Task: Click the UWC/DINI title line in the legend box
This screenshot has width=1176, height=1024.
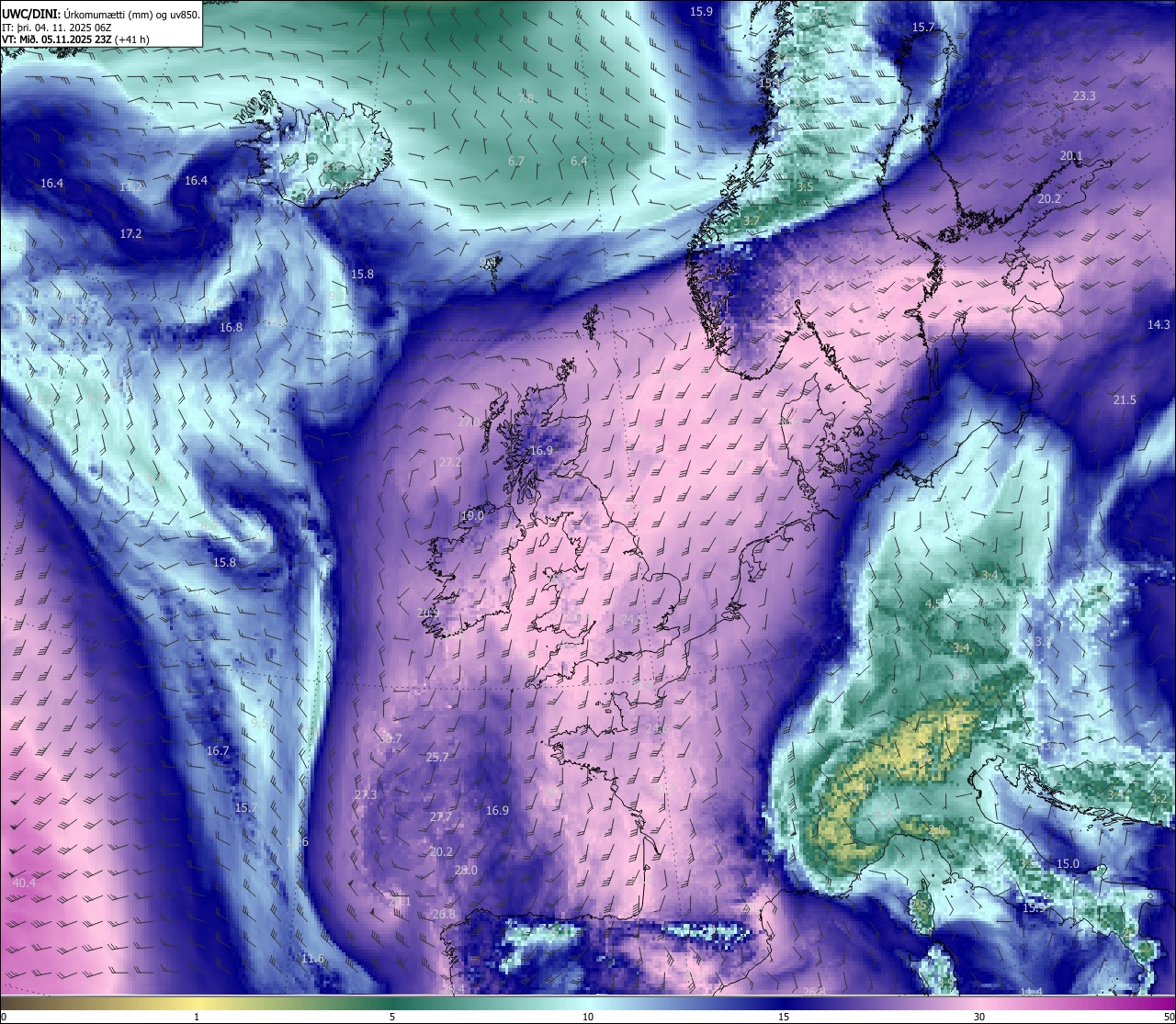Action: pyautogui.click(x=100, y=14)
